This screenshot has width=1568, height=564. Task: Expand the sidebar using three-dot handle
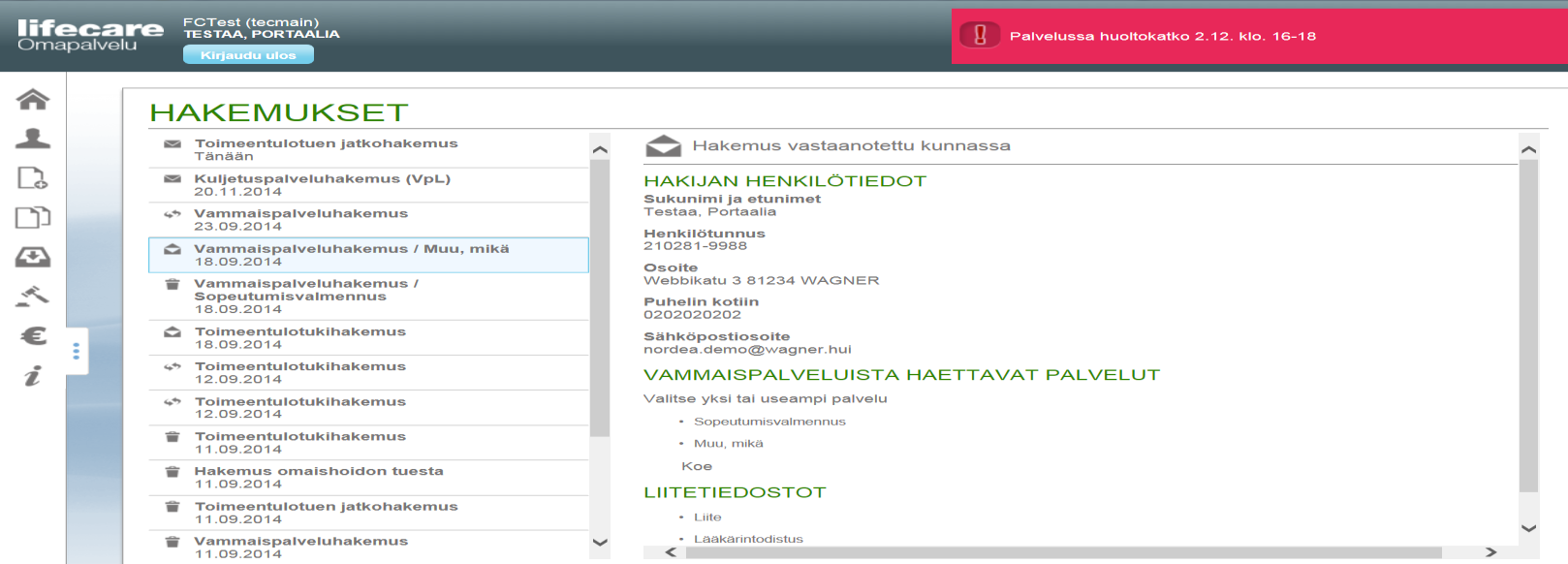(77, 351)
